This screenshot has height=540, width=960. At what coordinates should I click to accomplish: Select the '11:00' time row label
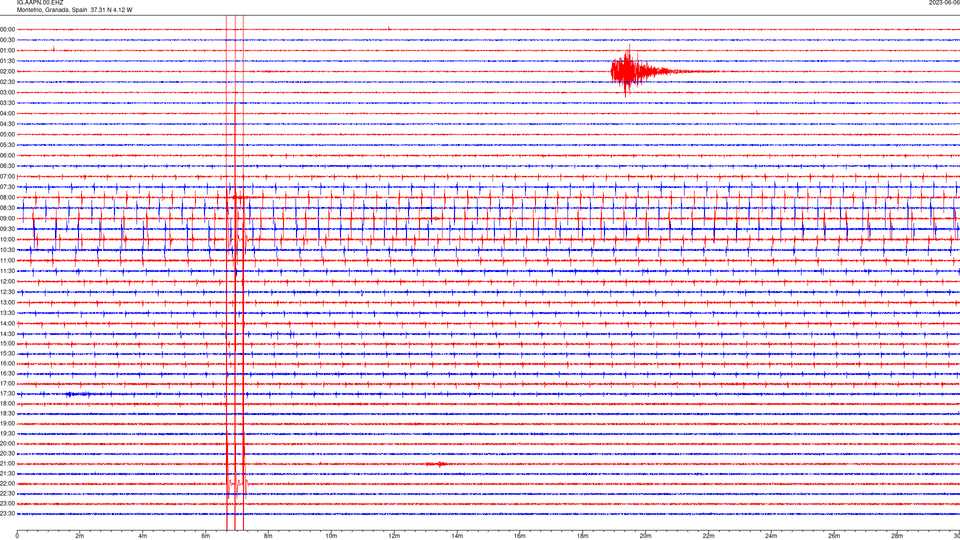(7, 260)
